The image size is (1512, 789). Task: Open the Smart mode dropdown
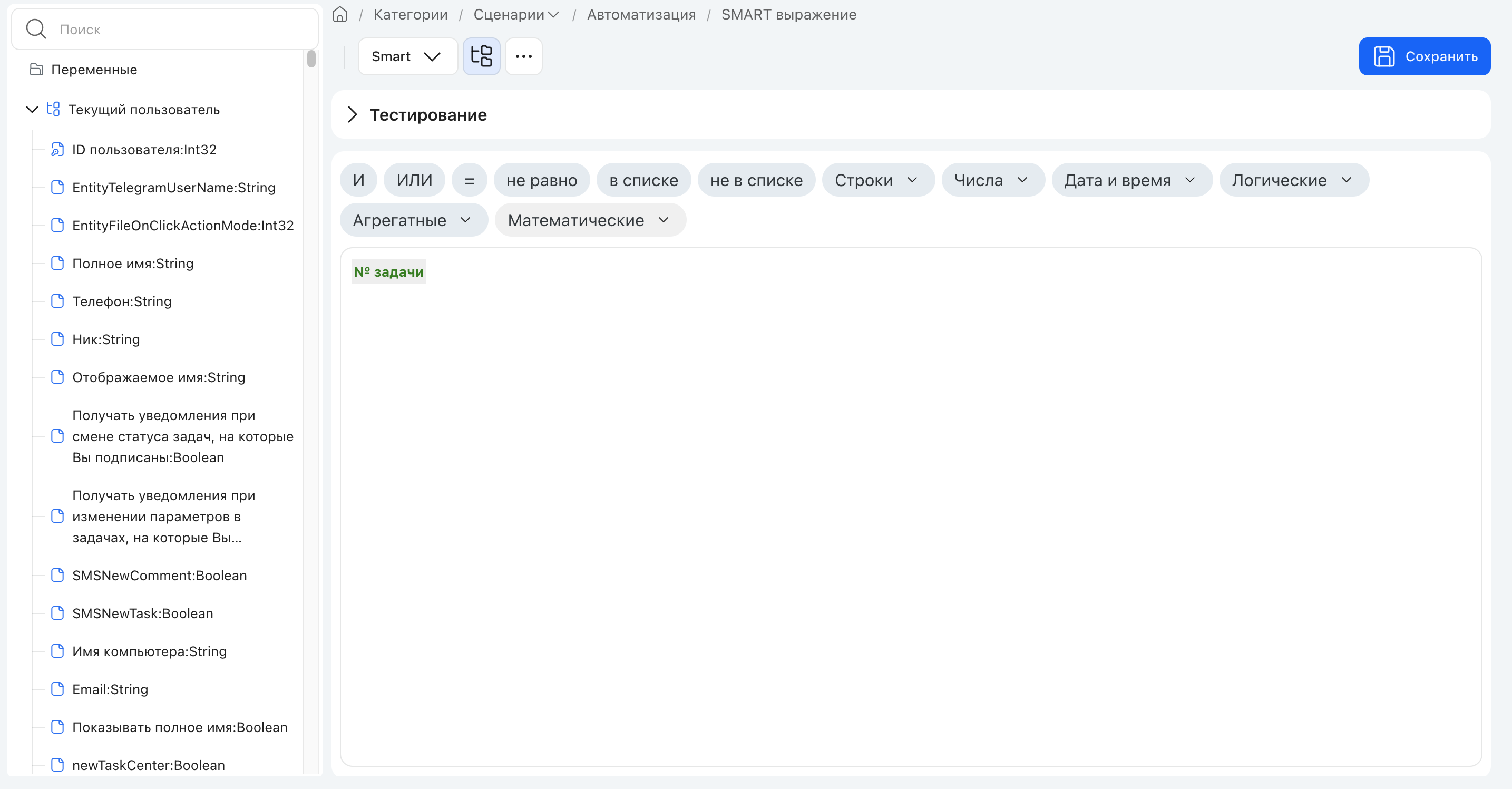click(408, 56)
